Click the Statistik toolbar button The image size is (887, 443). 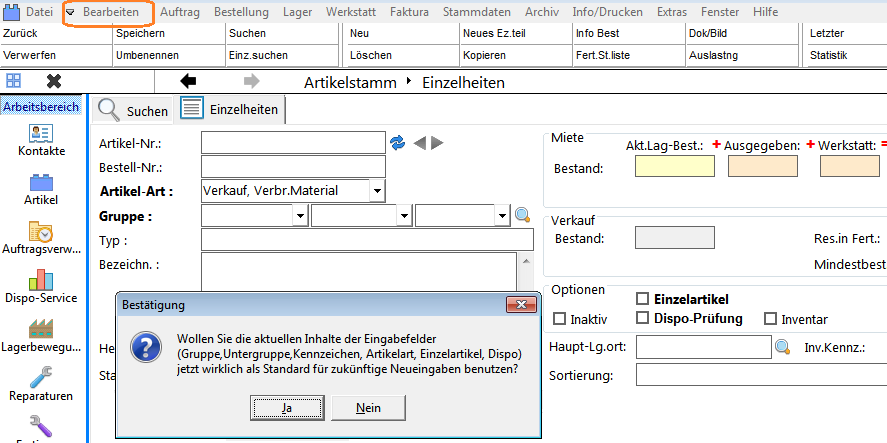click(x=847, y=55)
